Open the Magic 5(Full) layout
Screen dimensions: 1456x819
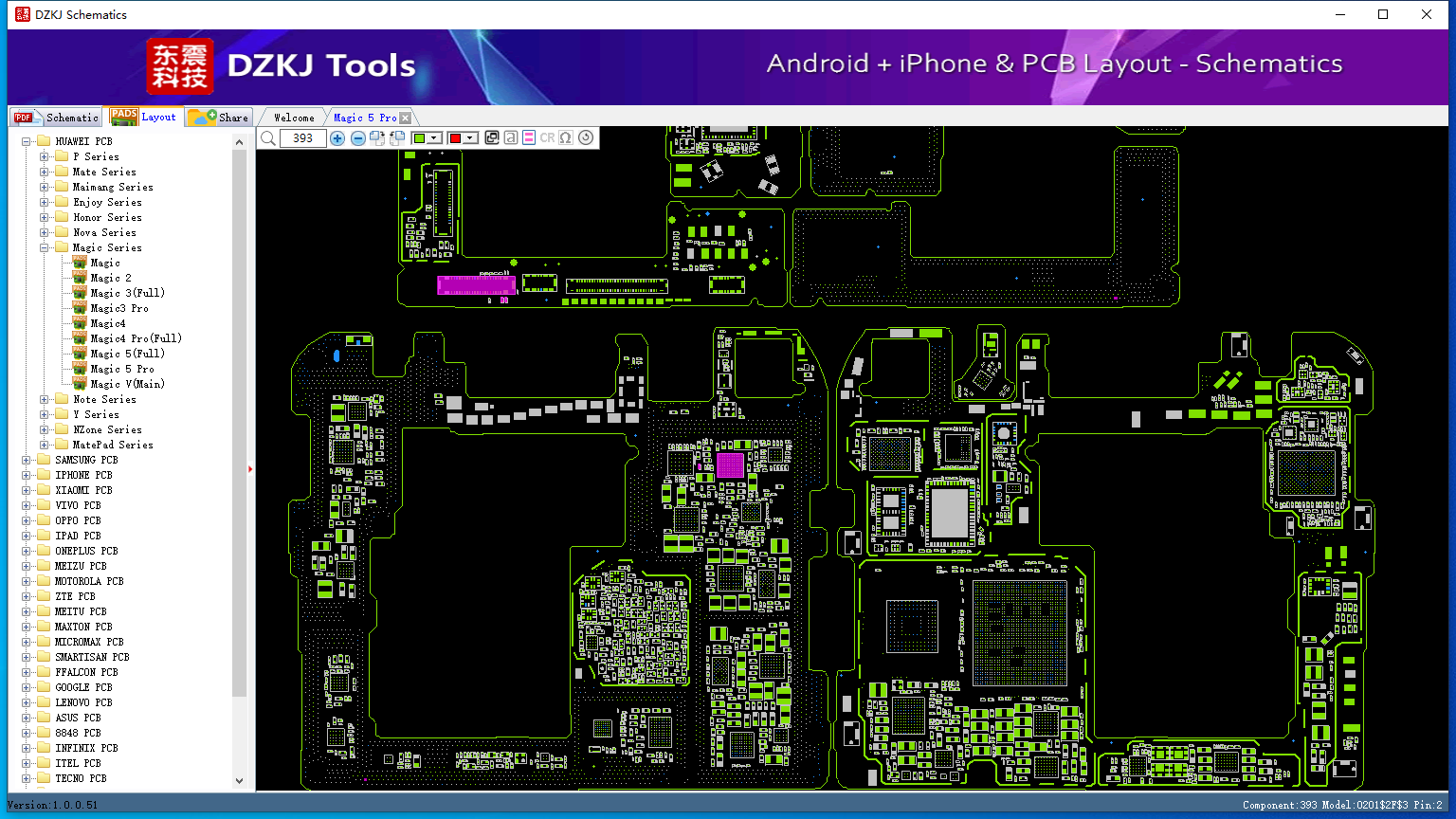click(x=127, y=354)
